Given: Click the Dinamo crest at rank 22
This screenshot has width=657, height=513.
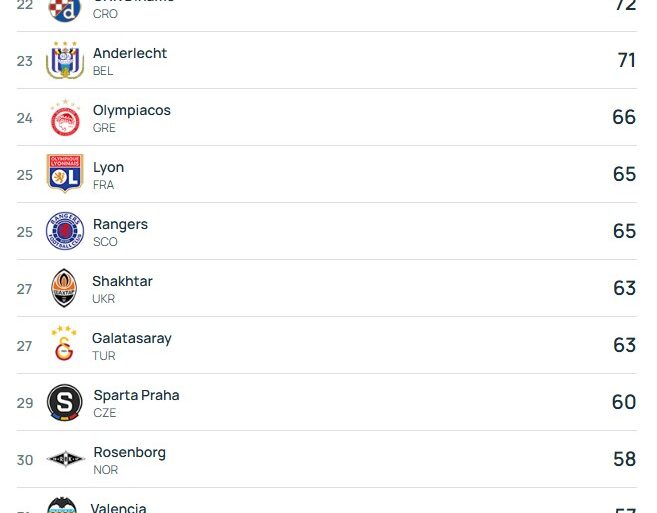Looking at the screenshot, I should coord(65,10).
